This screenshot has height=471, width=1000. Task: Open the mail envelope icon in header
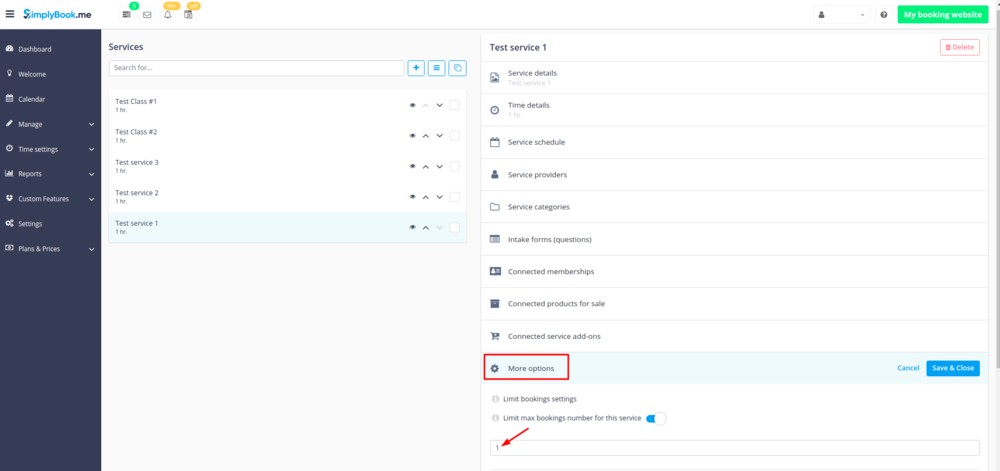click(x=147, y=15)
